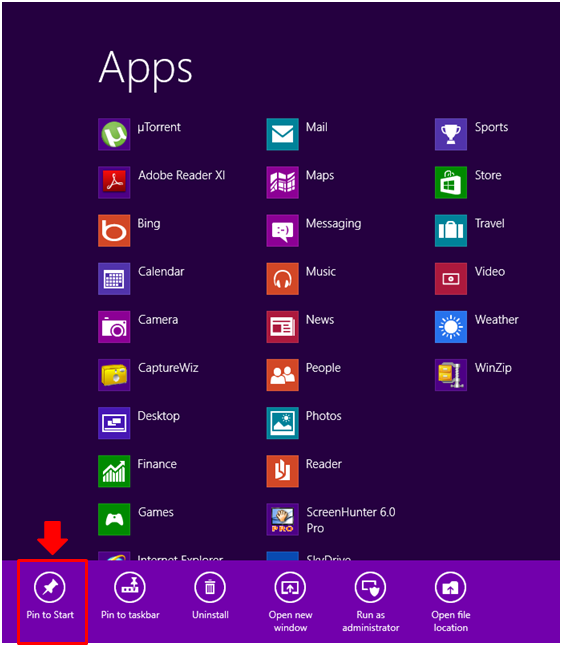Open the Bing app tile
The height and width of the screenshot is (645, 561).
coord(114,230)
